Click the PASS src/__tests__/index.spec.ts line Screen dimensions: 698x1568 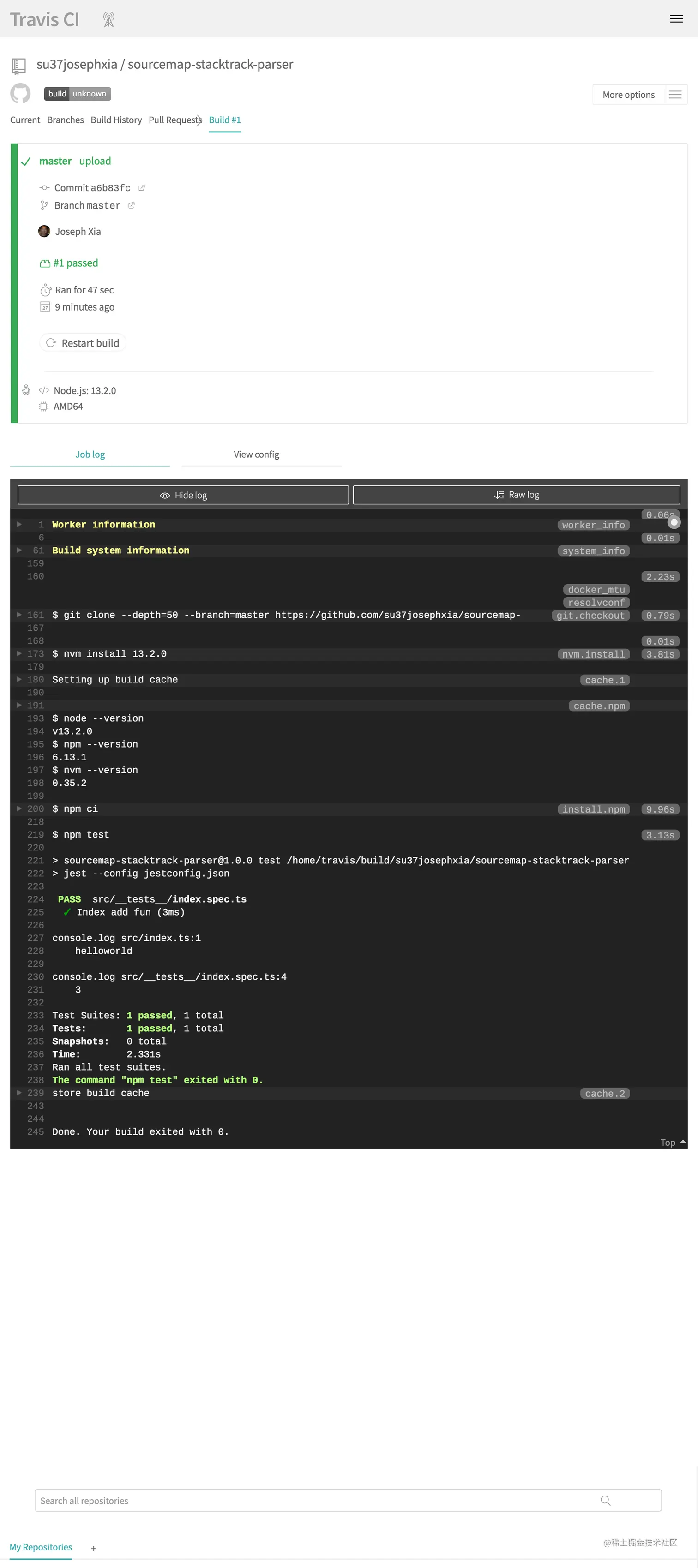(x=152, y=900)
